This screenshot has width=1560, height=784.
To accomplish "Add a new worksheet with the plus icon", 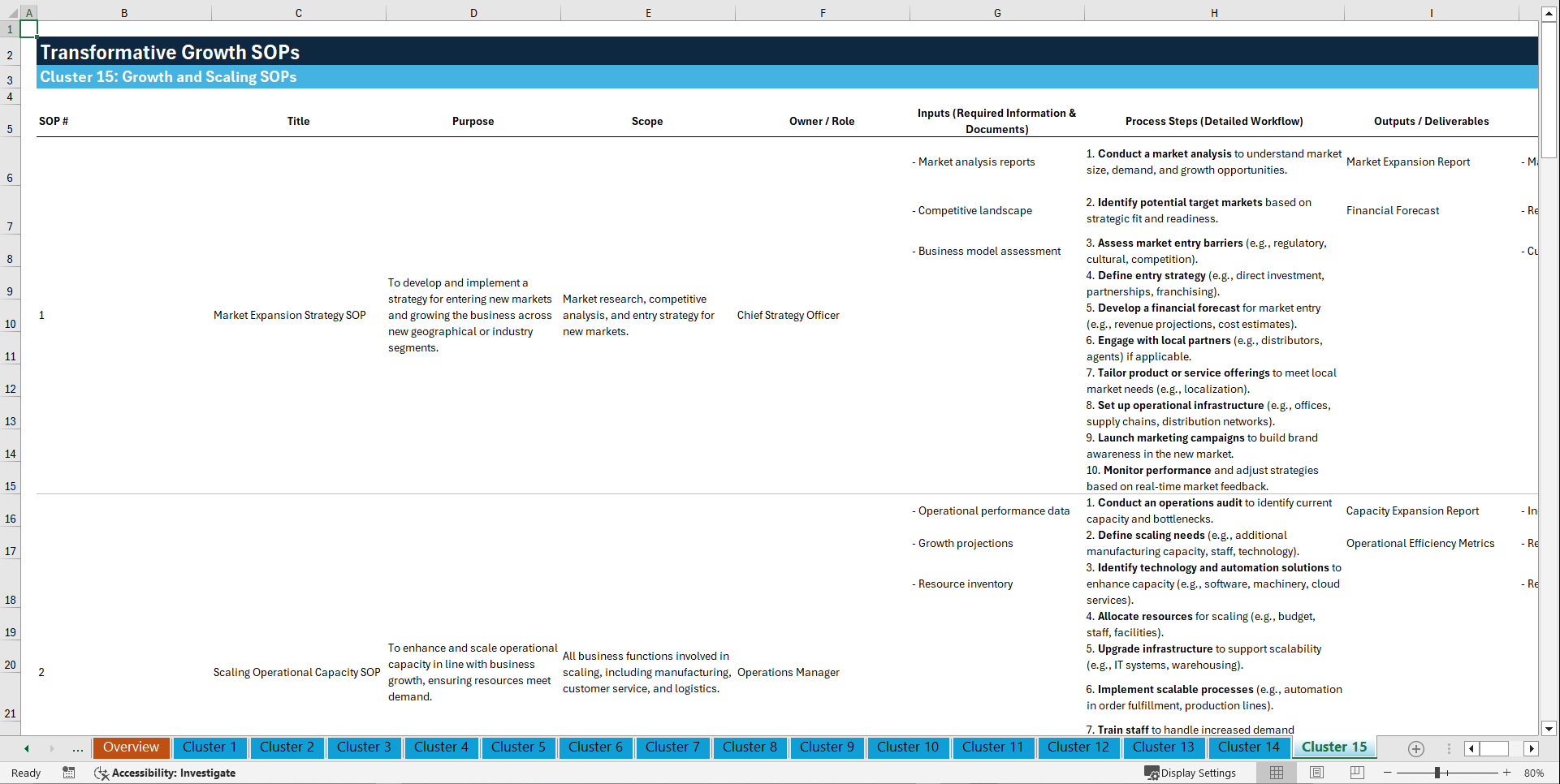I will [x=1416, y=748].
